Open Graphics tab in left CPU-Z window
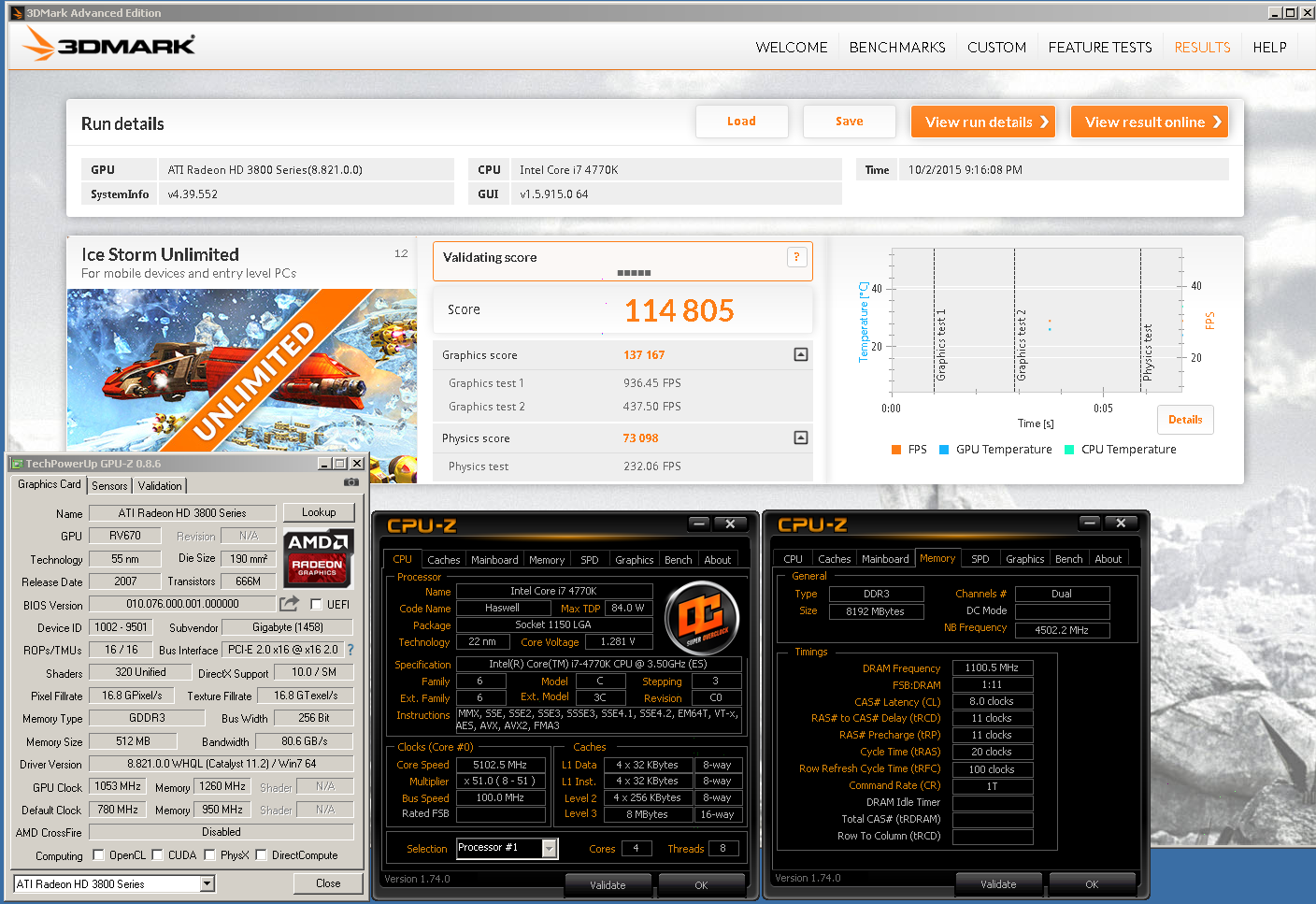The width and height of the screenshot is (1316, 904). pyautogui.click(x=634, y=559)
